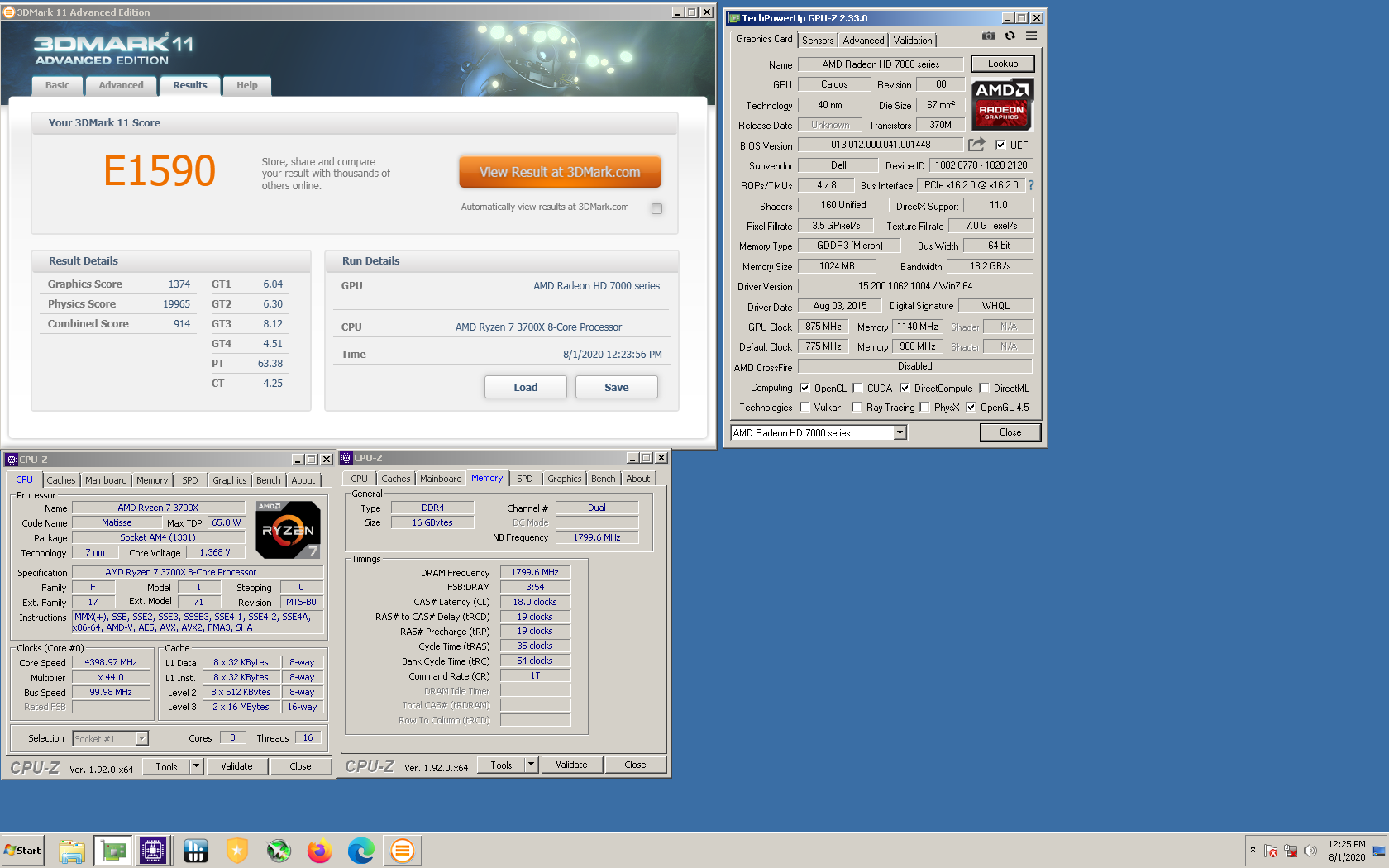1389x868 pixels.
Task: Click the Show Desktop icon in the tray
Action: 1379,851
